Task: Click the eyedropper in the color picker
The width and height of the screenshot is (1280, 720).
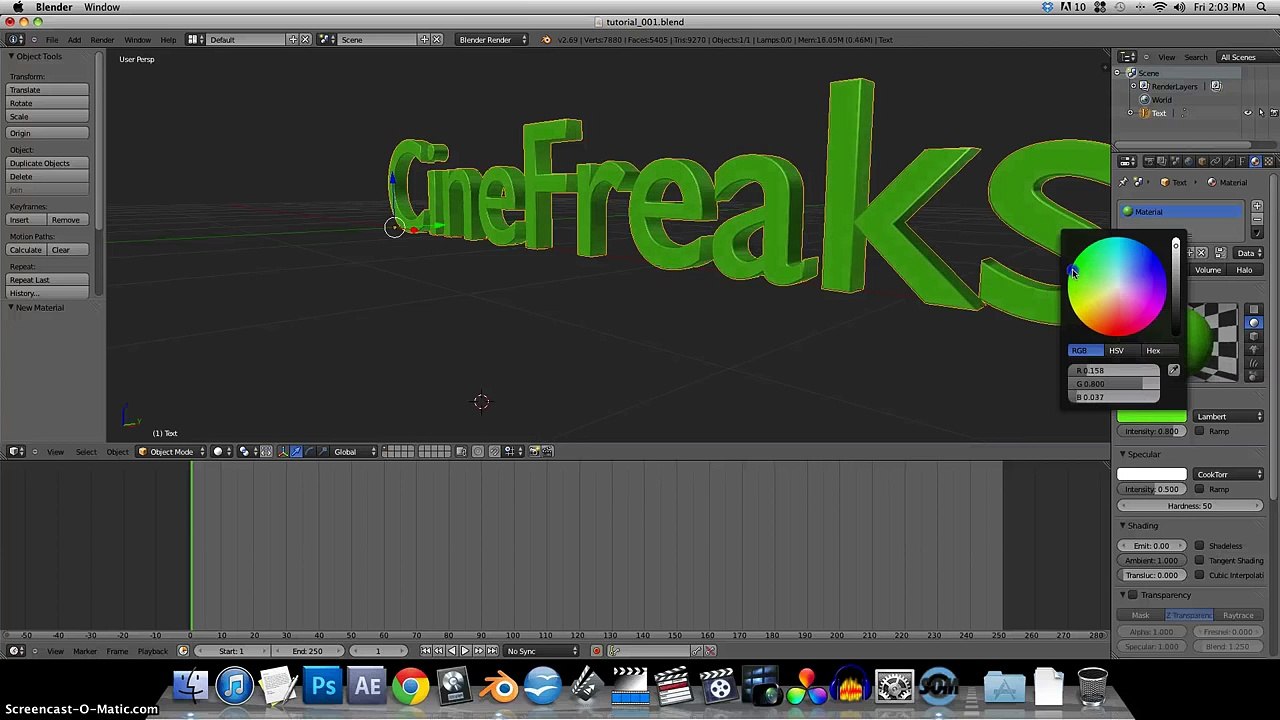Action: click(1173, 371)
